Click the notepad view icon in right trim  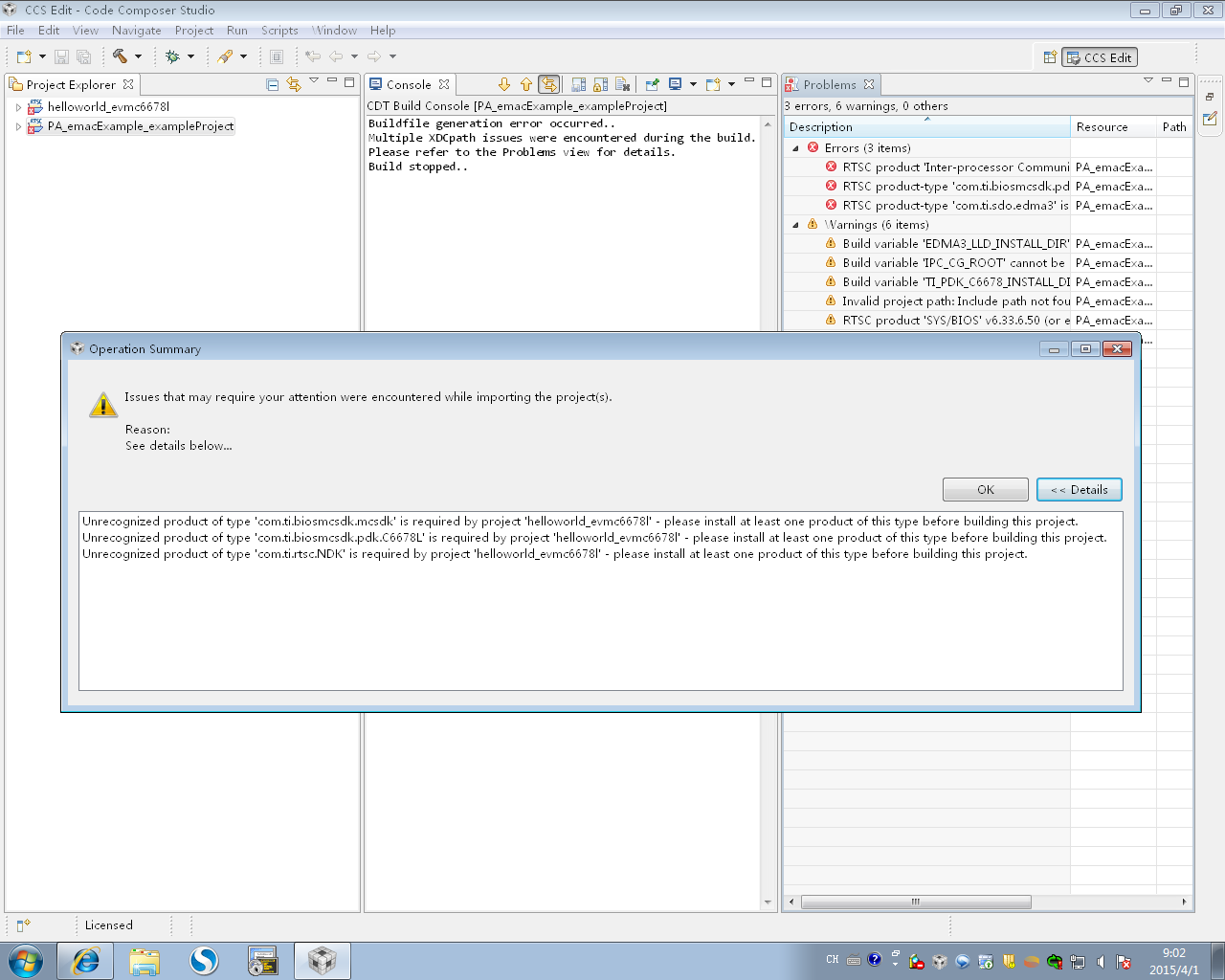(1210, 119)
